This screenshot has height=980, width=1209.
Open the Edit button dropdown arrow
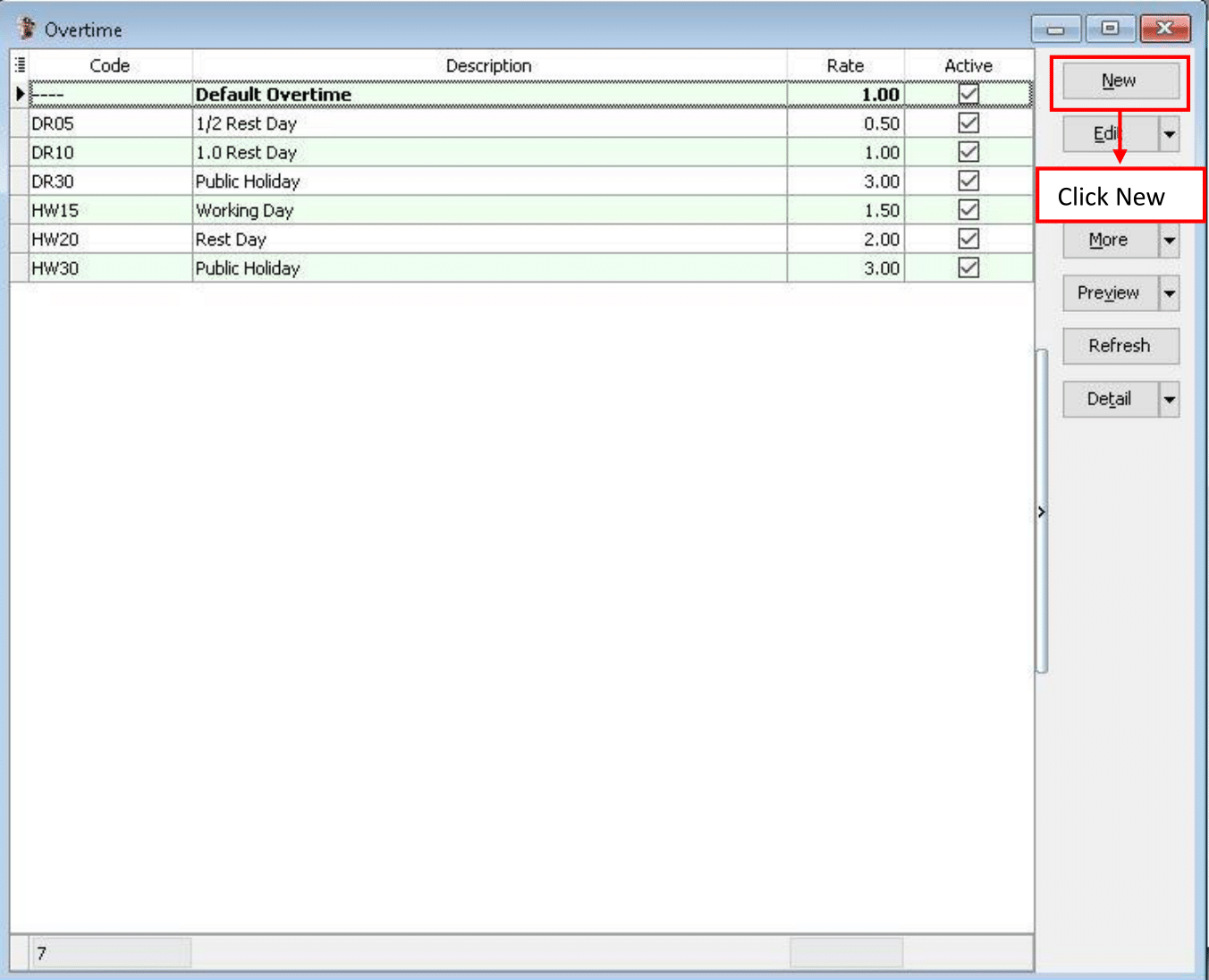point(1170,134)
